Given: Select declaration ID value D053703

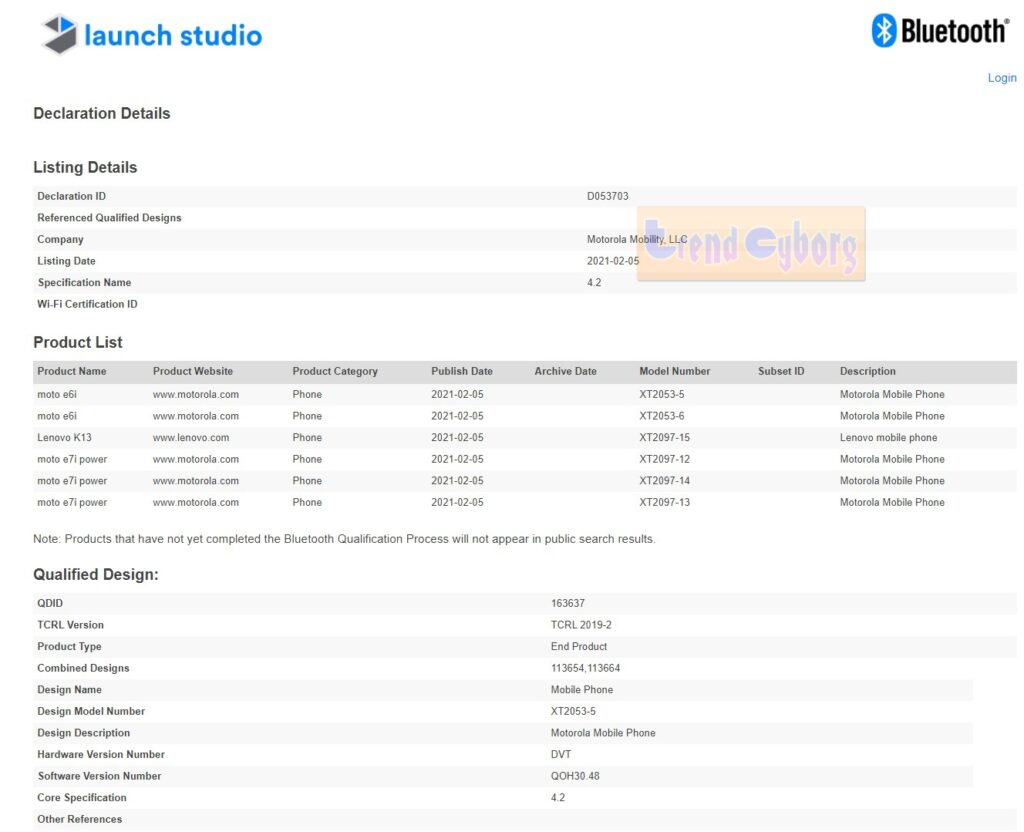Looking at the screenshot, I should pos(608,196).
